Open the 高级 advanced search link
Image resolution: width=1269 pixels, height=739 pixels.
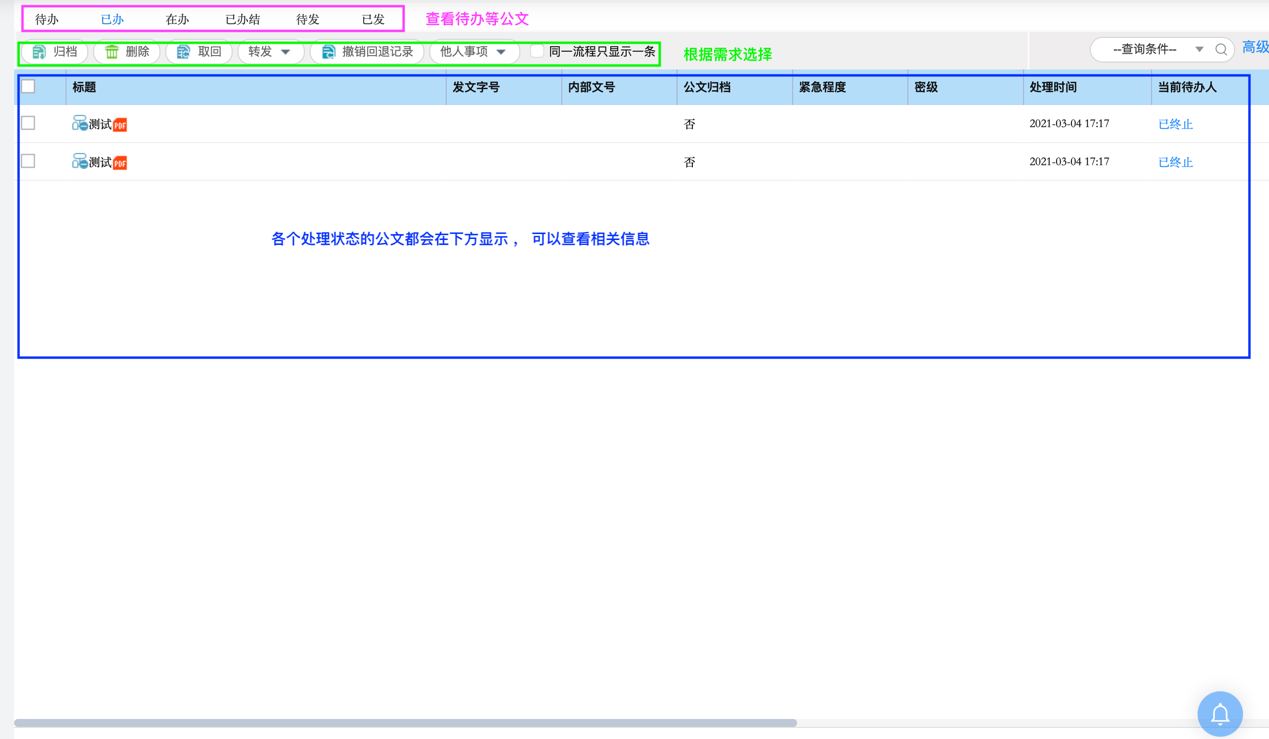pos(1254,47)
